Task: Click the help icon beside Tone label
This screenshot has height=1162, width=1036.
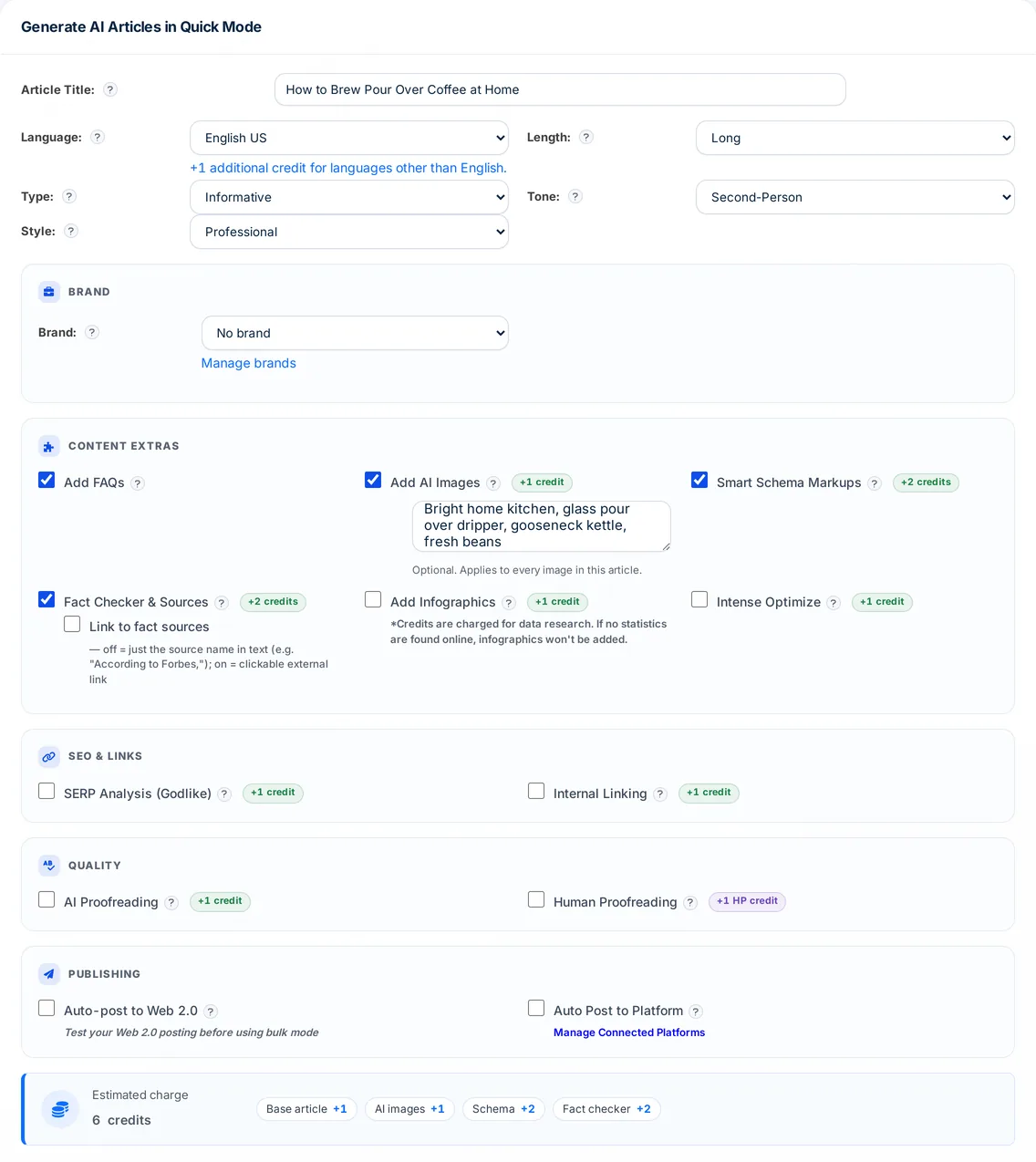Action: coord(575,196)
